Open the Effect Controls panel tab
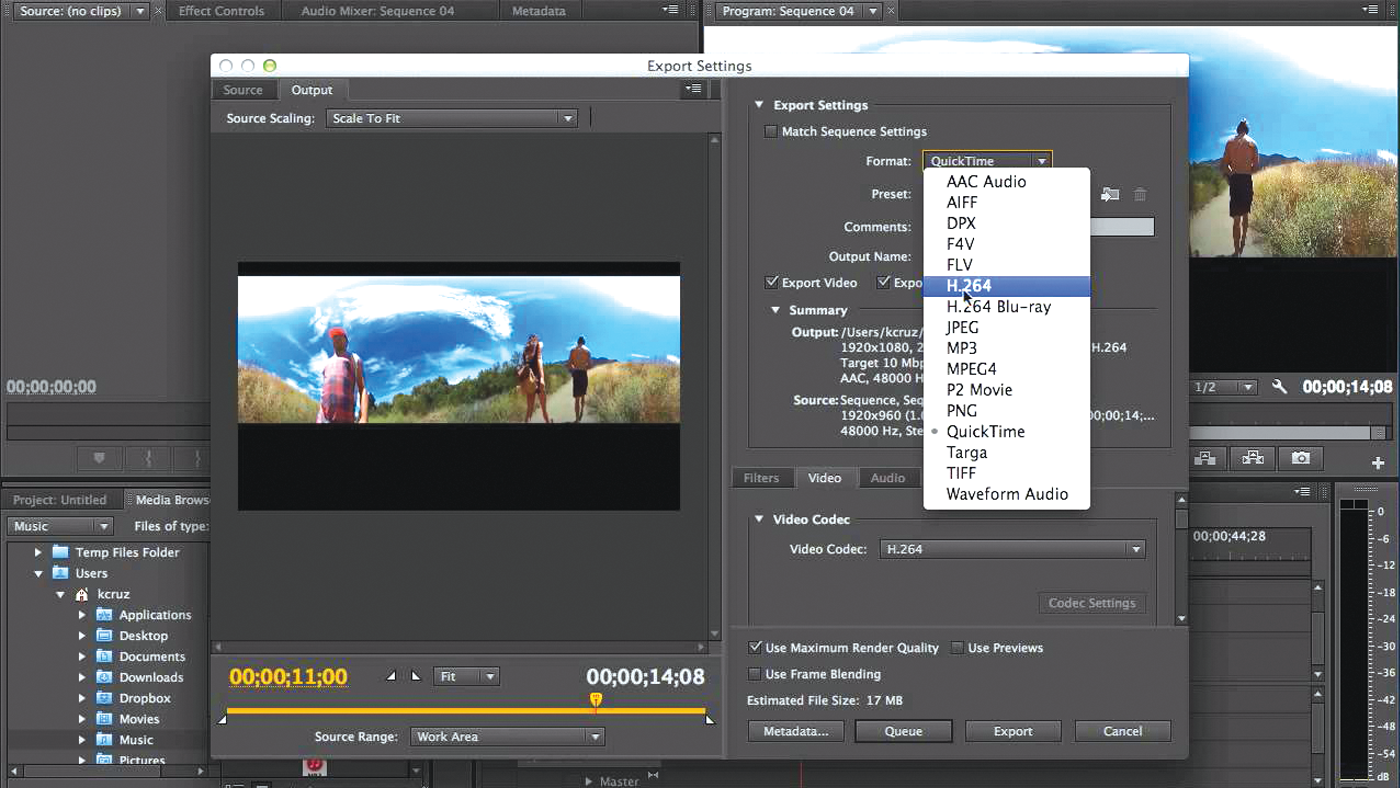Image resolution: width=1400 pixels, height=788 pixels. point(221,11)
